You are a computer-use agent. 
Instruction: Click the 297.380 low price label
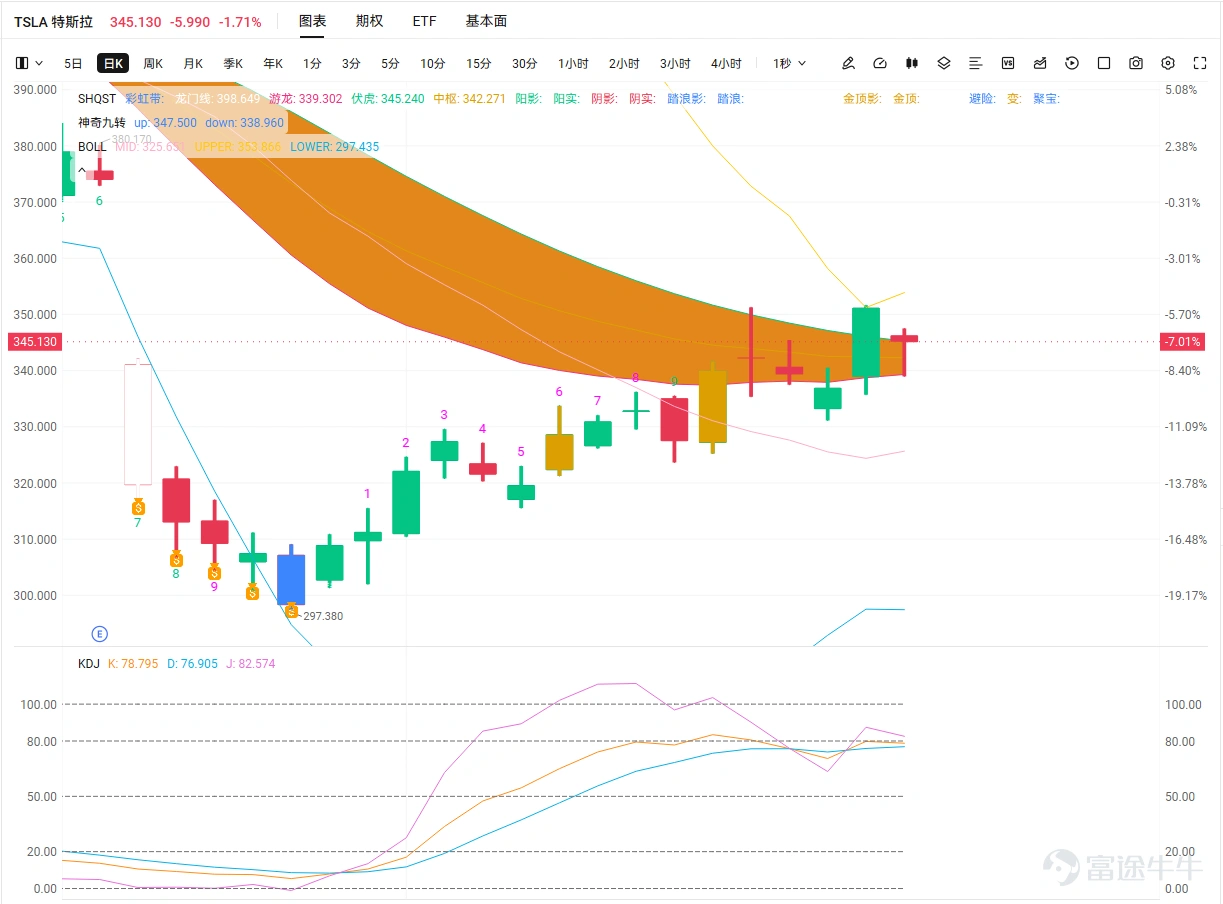pos(323,616)
